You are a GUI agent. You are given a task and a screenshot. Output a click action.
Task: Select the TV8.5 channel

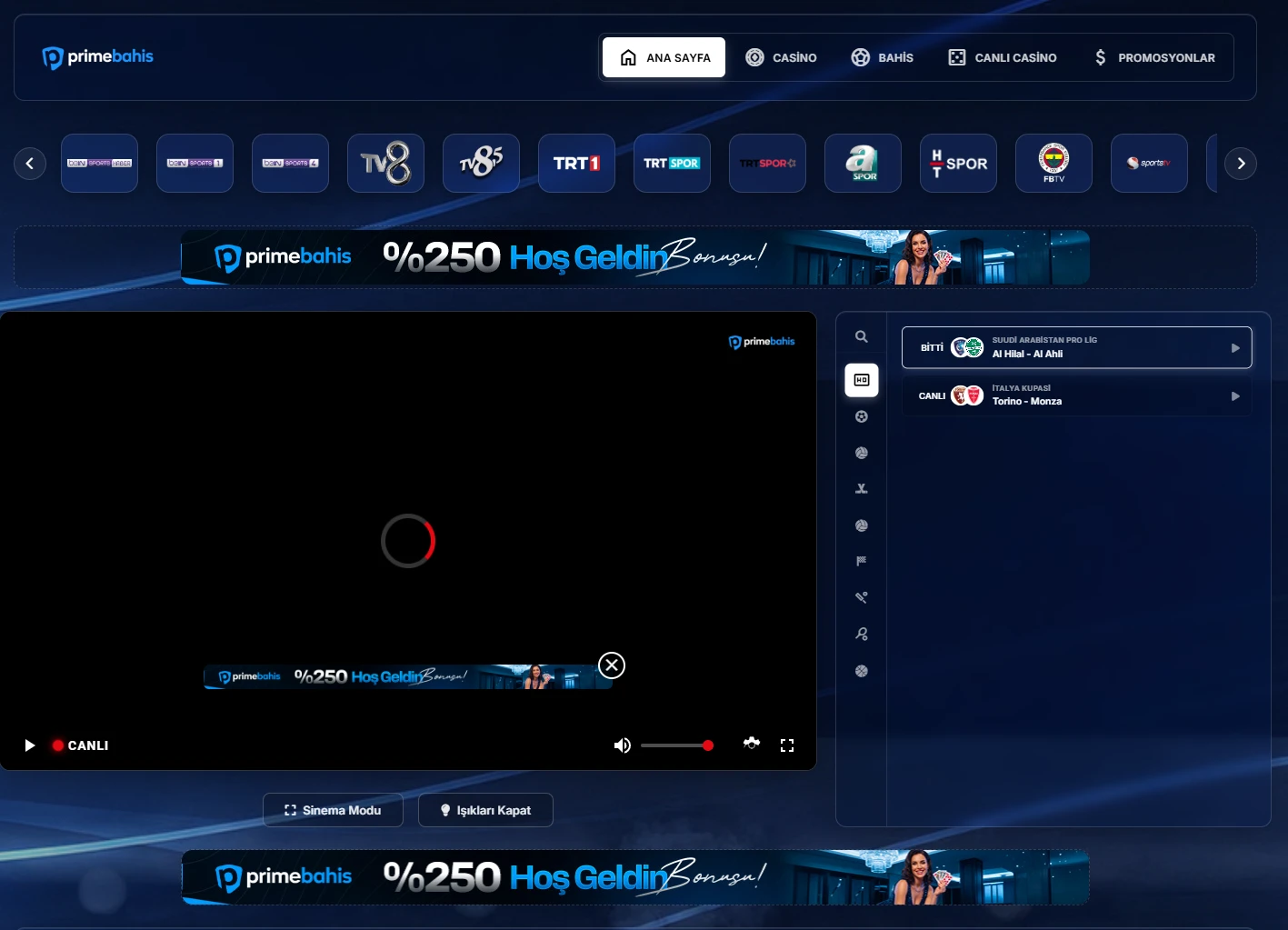point(481,164)
